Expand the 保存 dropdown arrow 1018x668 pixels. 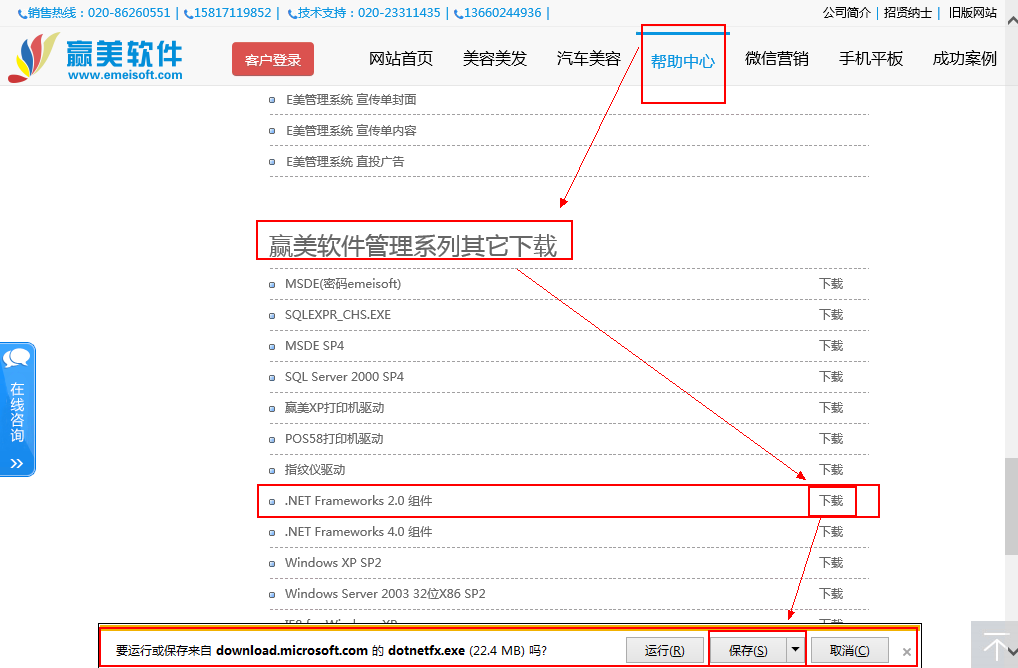pos(795,650)
